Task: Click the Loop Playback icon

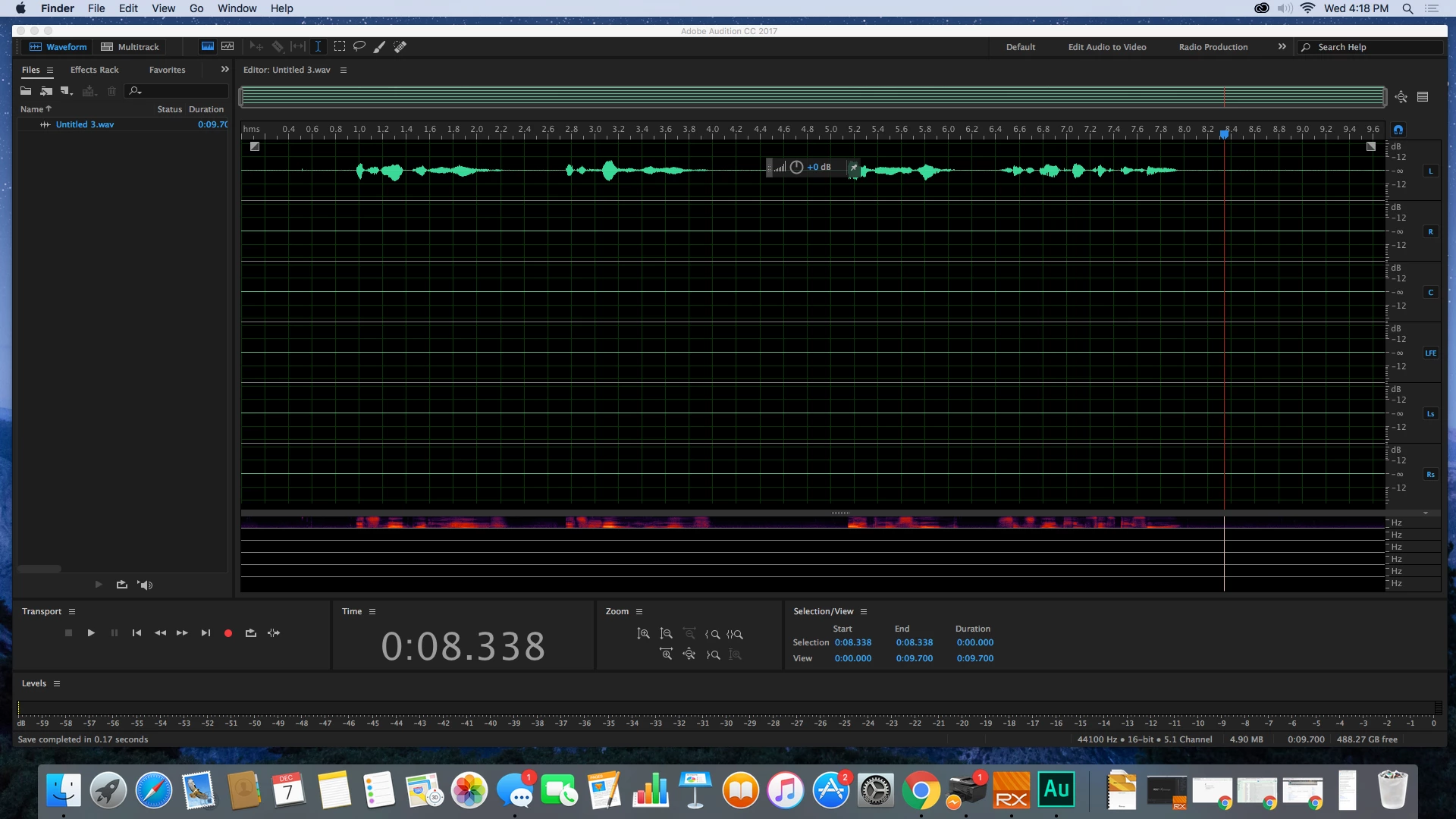Action: (x=251, y=633)
